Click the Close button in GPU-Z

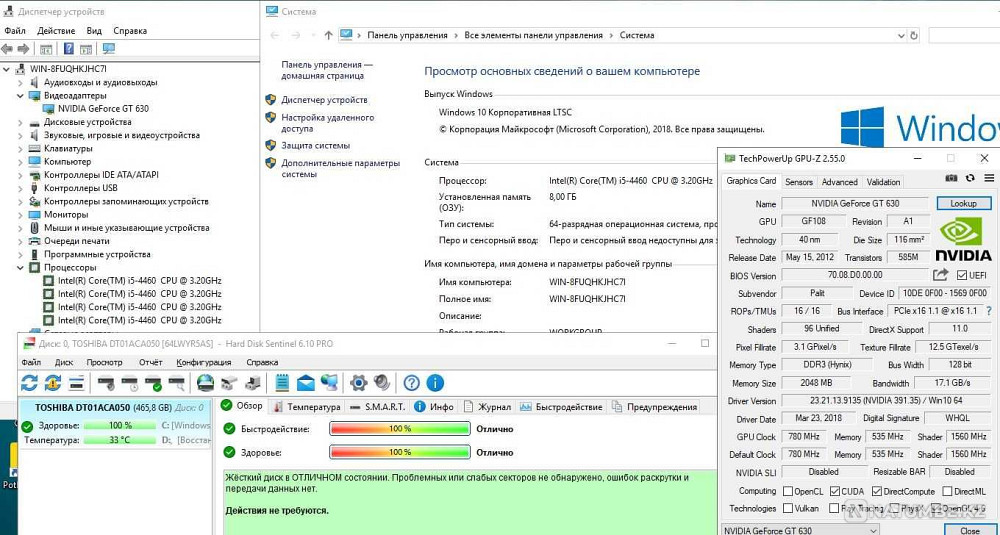(x=970, y=531)
